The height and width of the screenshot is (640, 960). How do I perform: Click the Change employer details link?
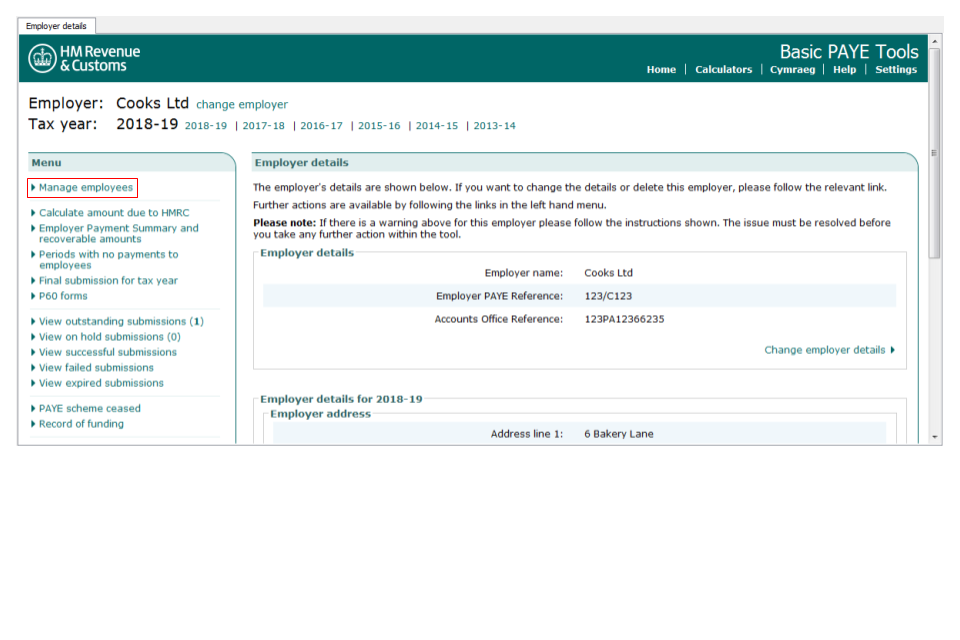click(x=828, y=350)
